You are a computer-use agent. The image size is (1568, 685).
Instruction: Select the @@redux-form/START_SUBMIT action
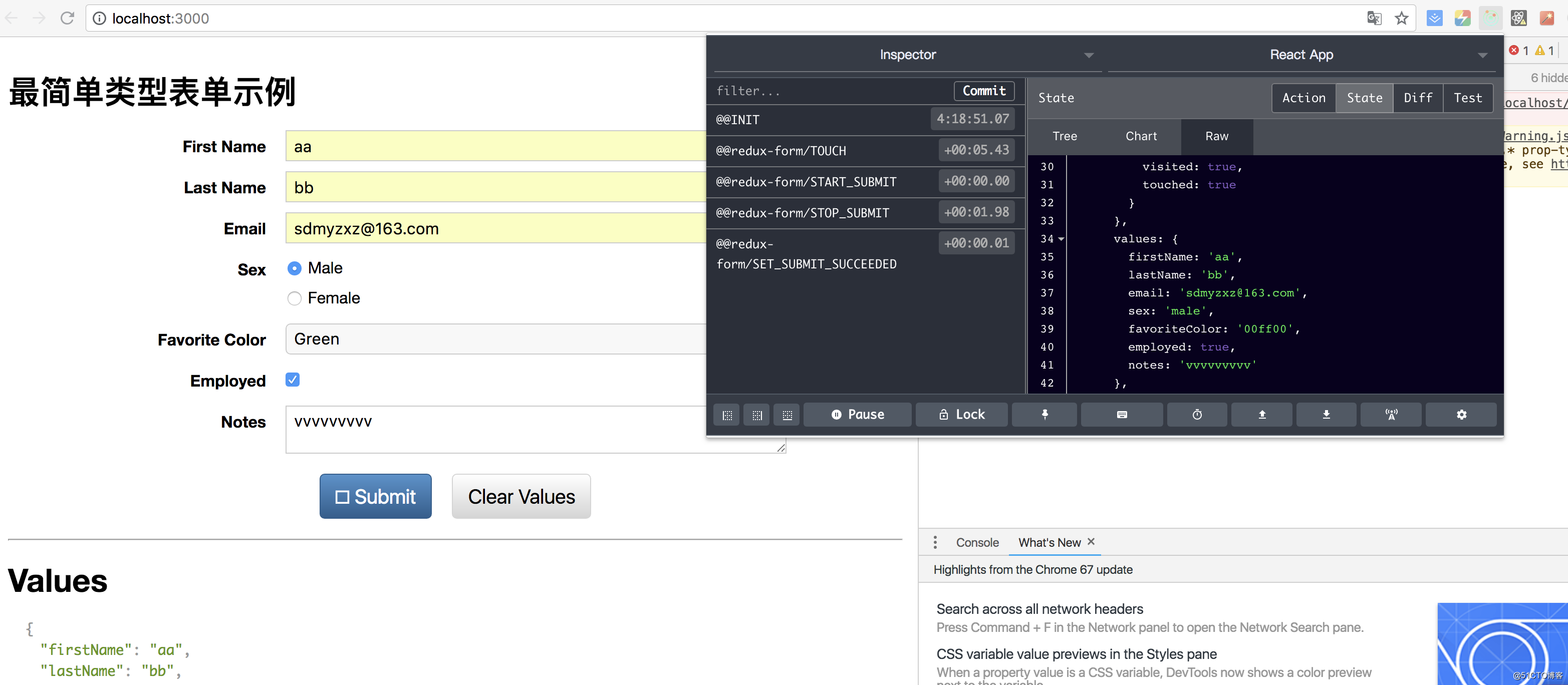(x=866, y=182)
